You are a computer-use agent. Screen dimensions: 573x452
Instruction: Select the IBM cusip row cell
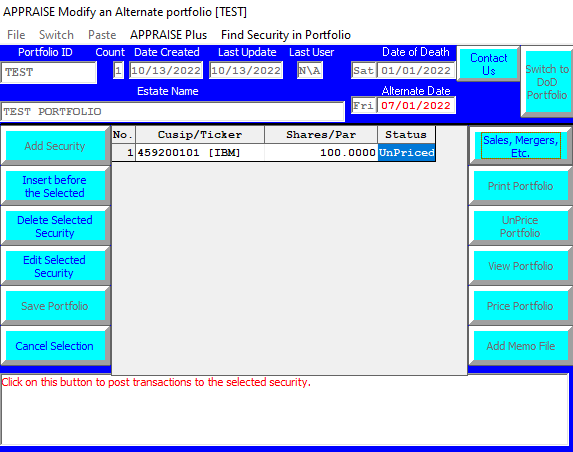200,152
